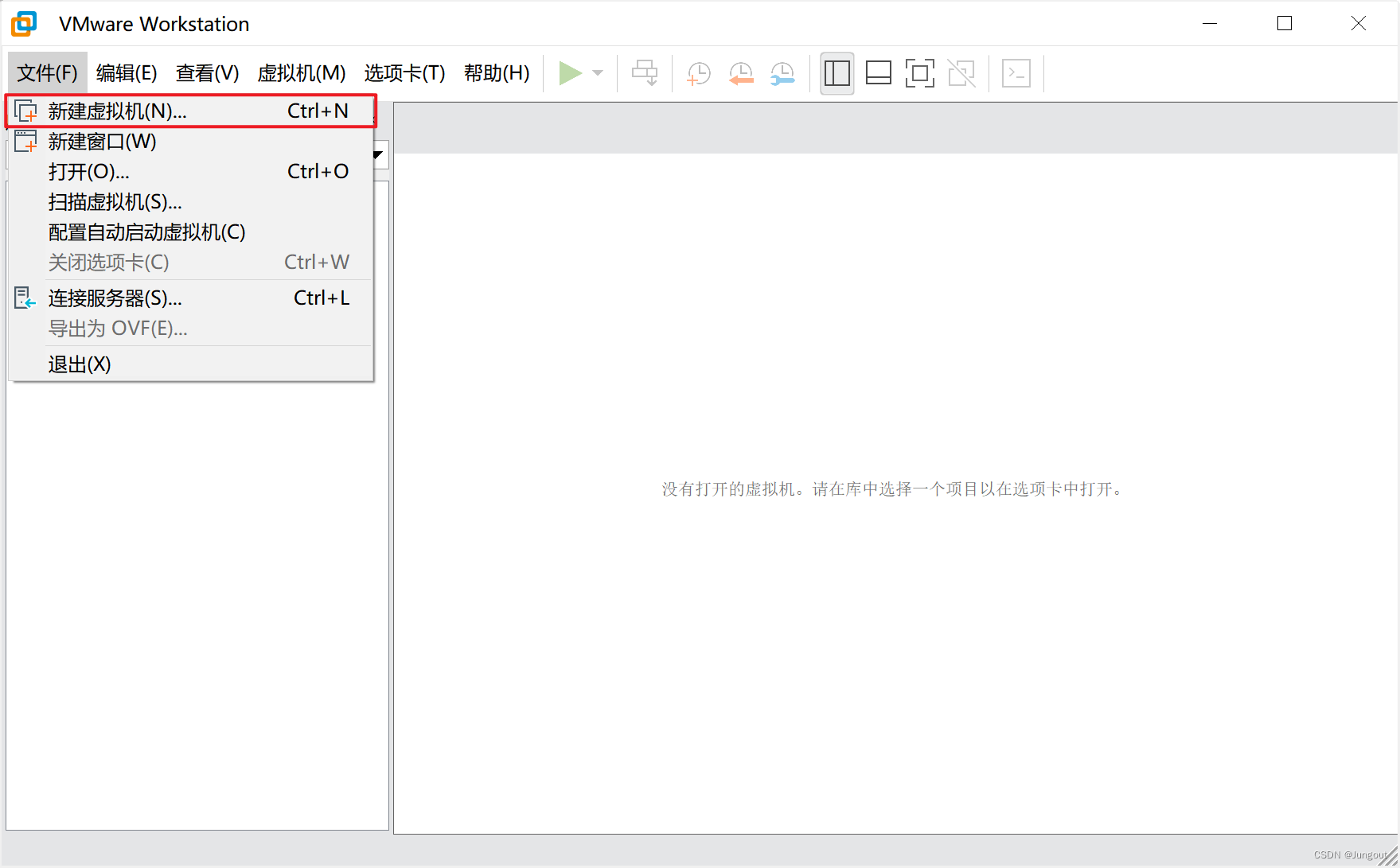Open the 文件(F) menu
Viewport: 1400px width, 868px height.
coord(47,73)
